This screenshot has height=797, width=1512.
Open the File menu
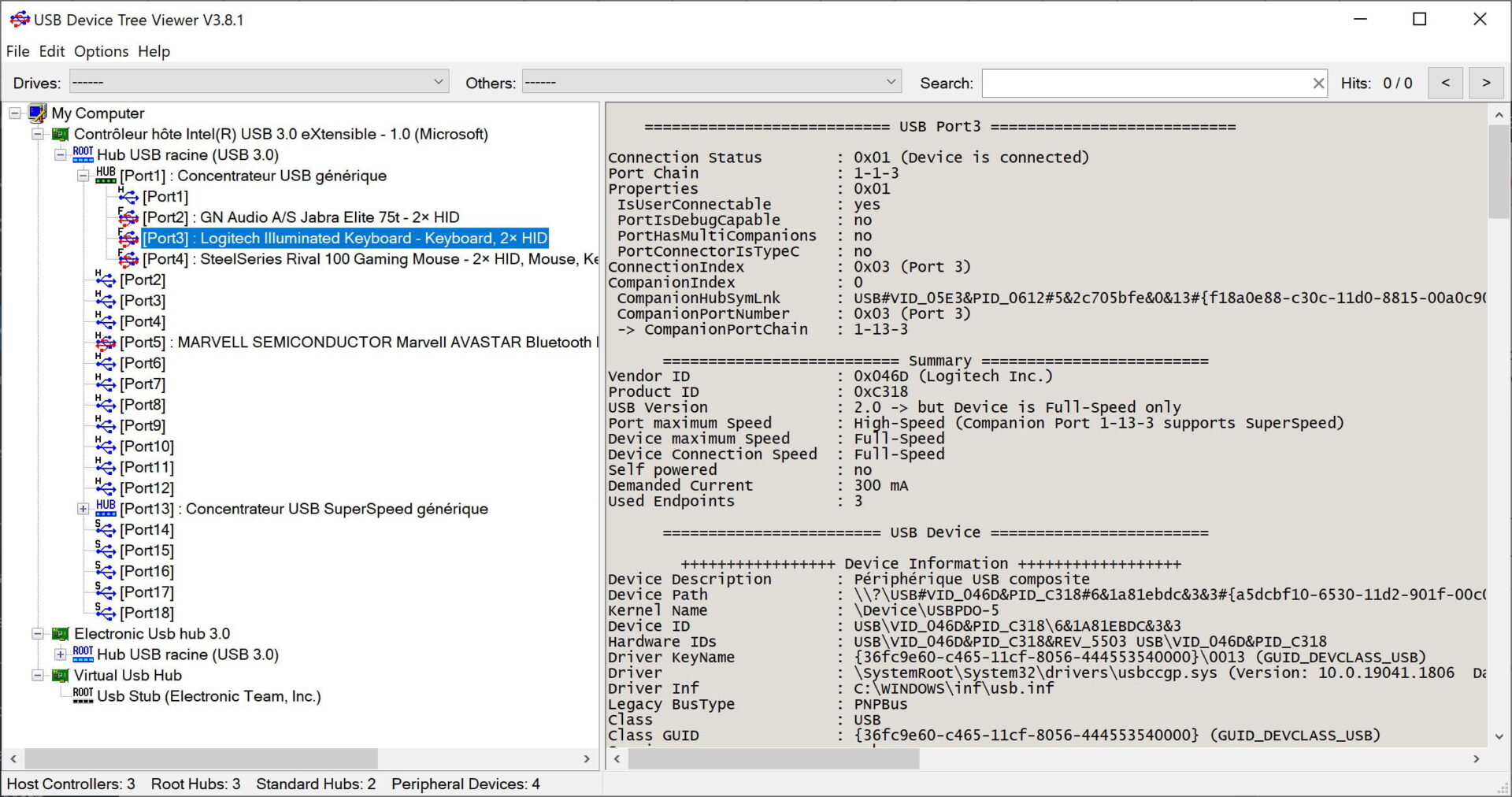click(17, 51)
